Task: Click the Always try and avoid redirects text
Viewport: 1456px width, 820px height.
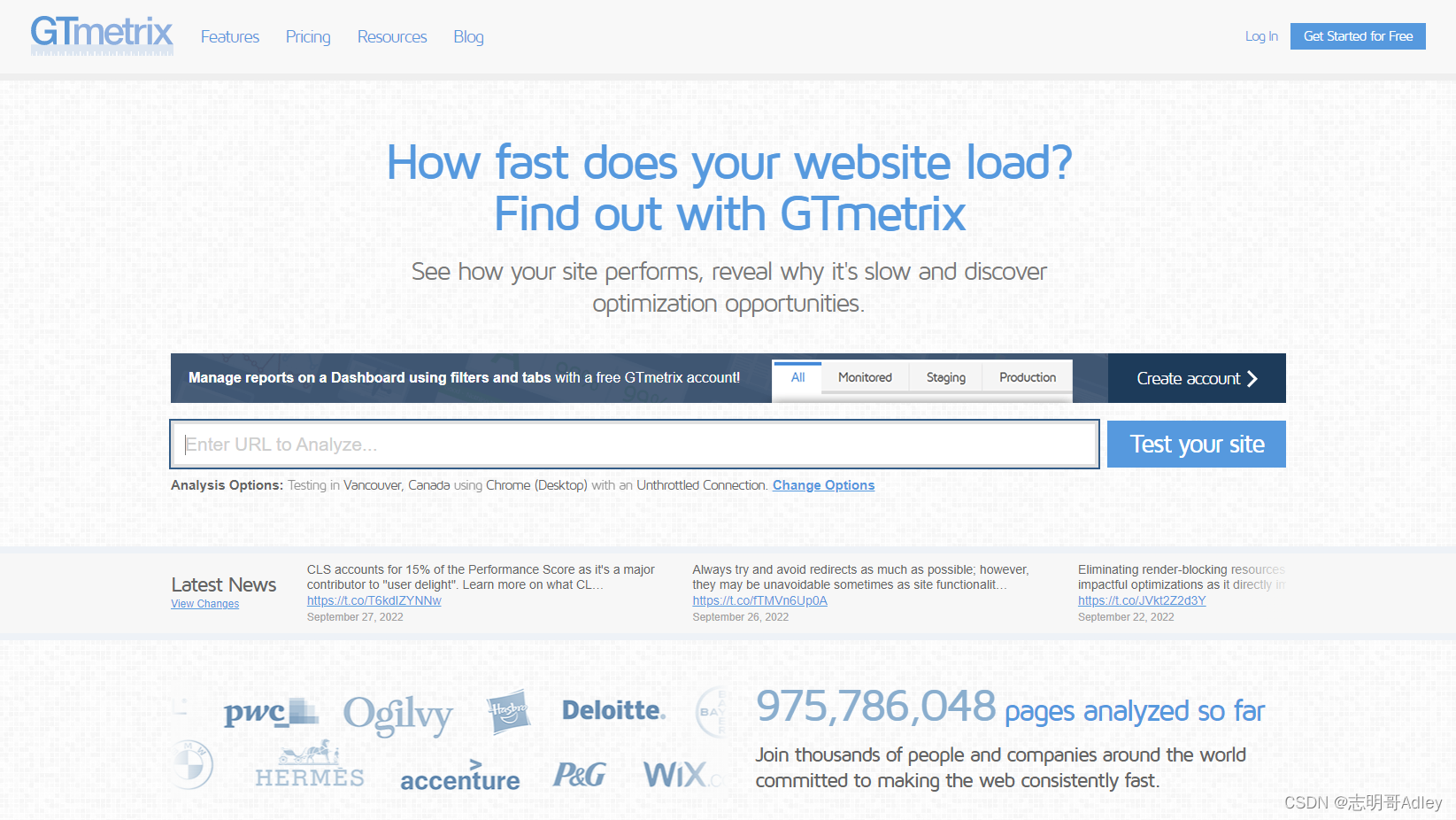Action: pyautogui.click(x=860, y=577)
